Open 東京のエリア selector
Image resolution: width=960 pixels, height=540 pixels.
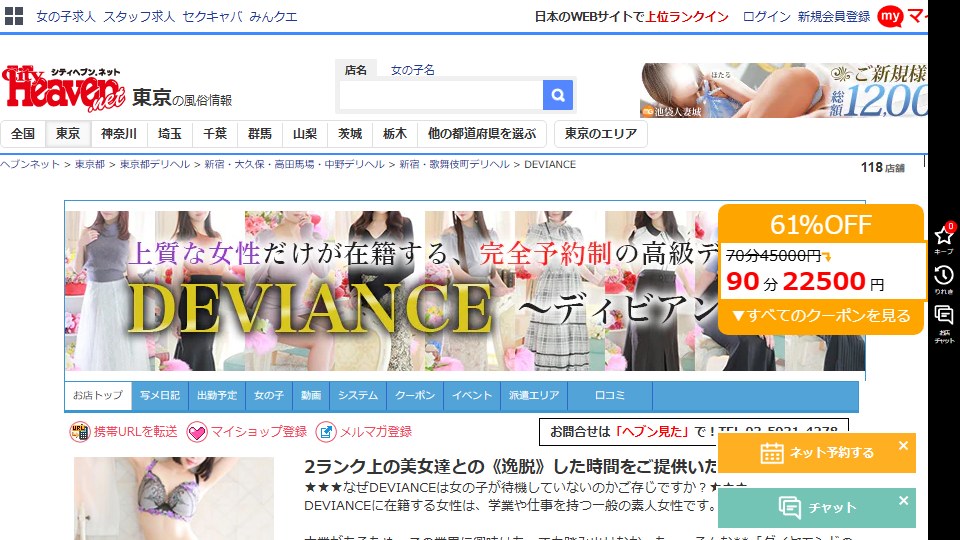click(601, 133)
